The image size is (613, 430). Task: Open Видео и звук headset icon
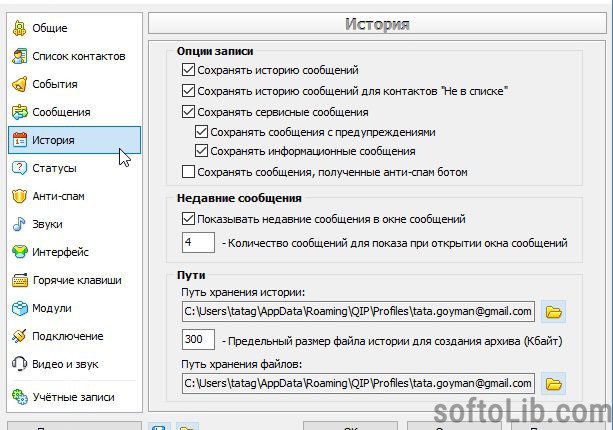click(19, 364)
